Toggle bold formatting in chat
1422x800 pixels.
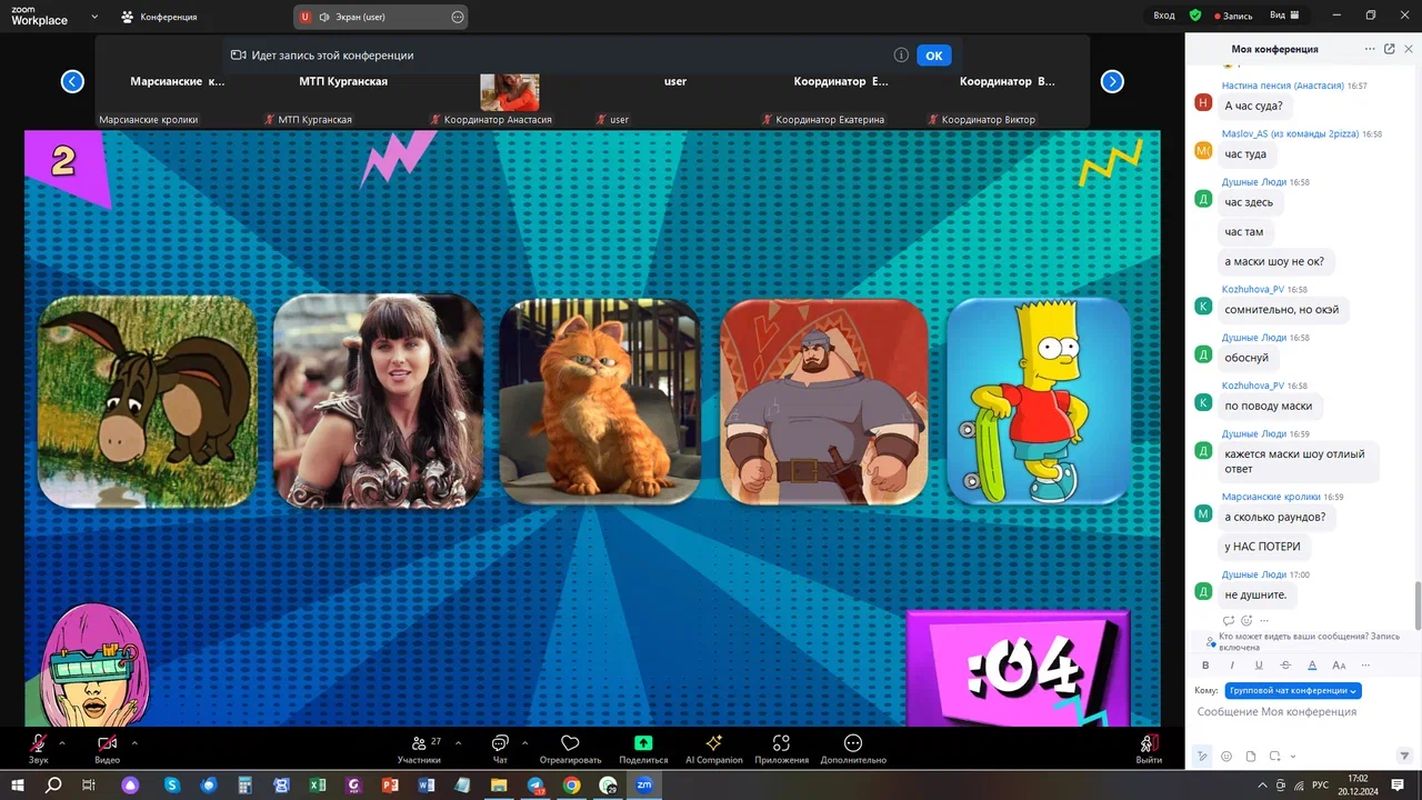1205,665
